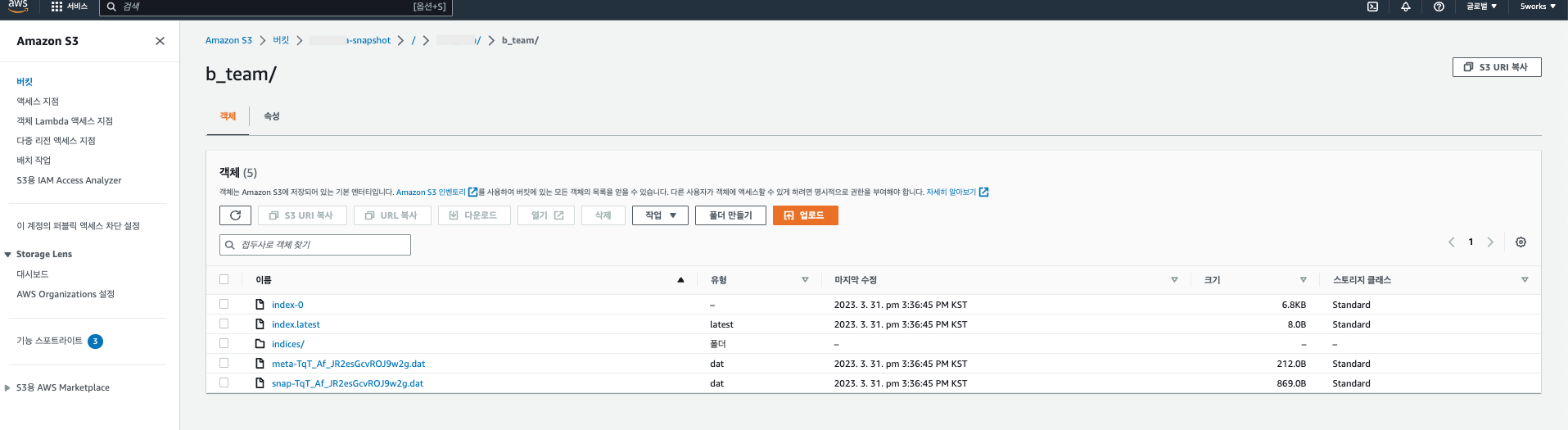Open external link icon next to Amazon S3 inventory

(472, 192)
